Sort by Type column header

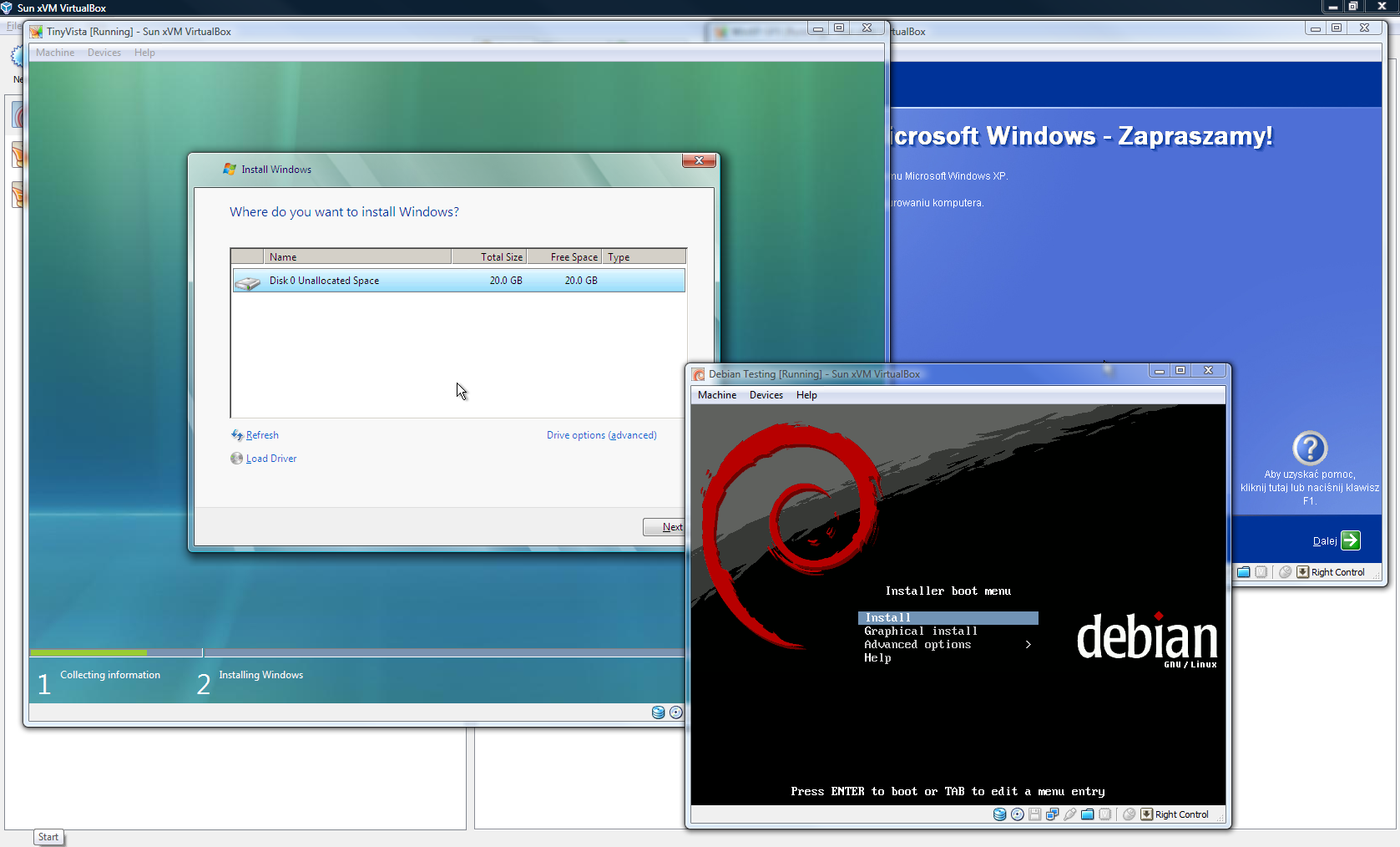tap(644, 256)
